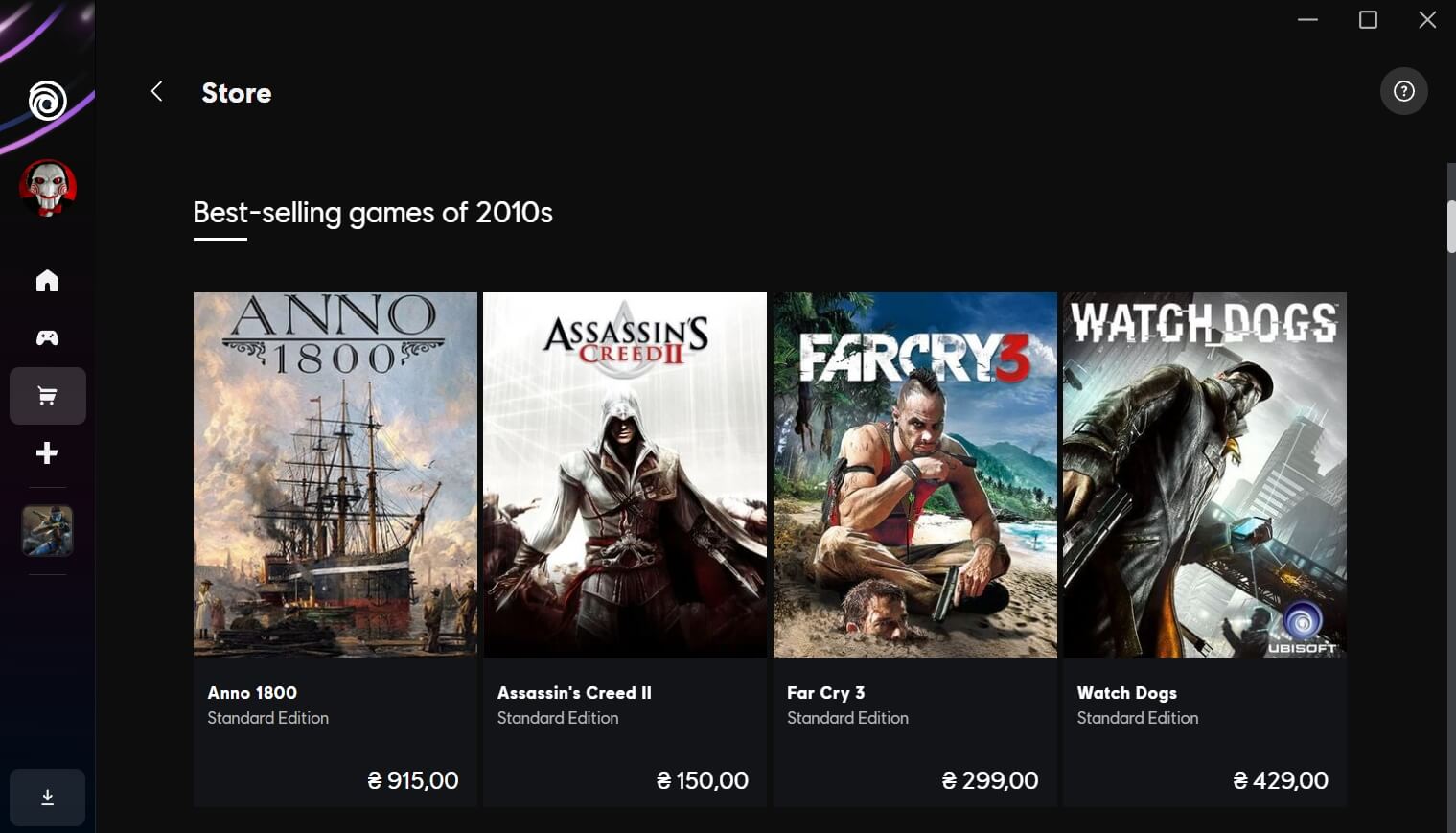Image resolution: width=1456 pixels, height=833 pixels.
Task: Go back using the left chevron arrow
Action: (156, 90)
